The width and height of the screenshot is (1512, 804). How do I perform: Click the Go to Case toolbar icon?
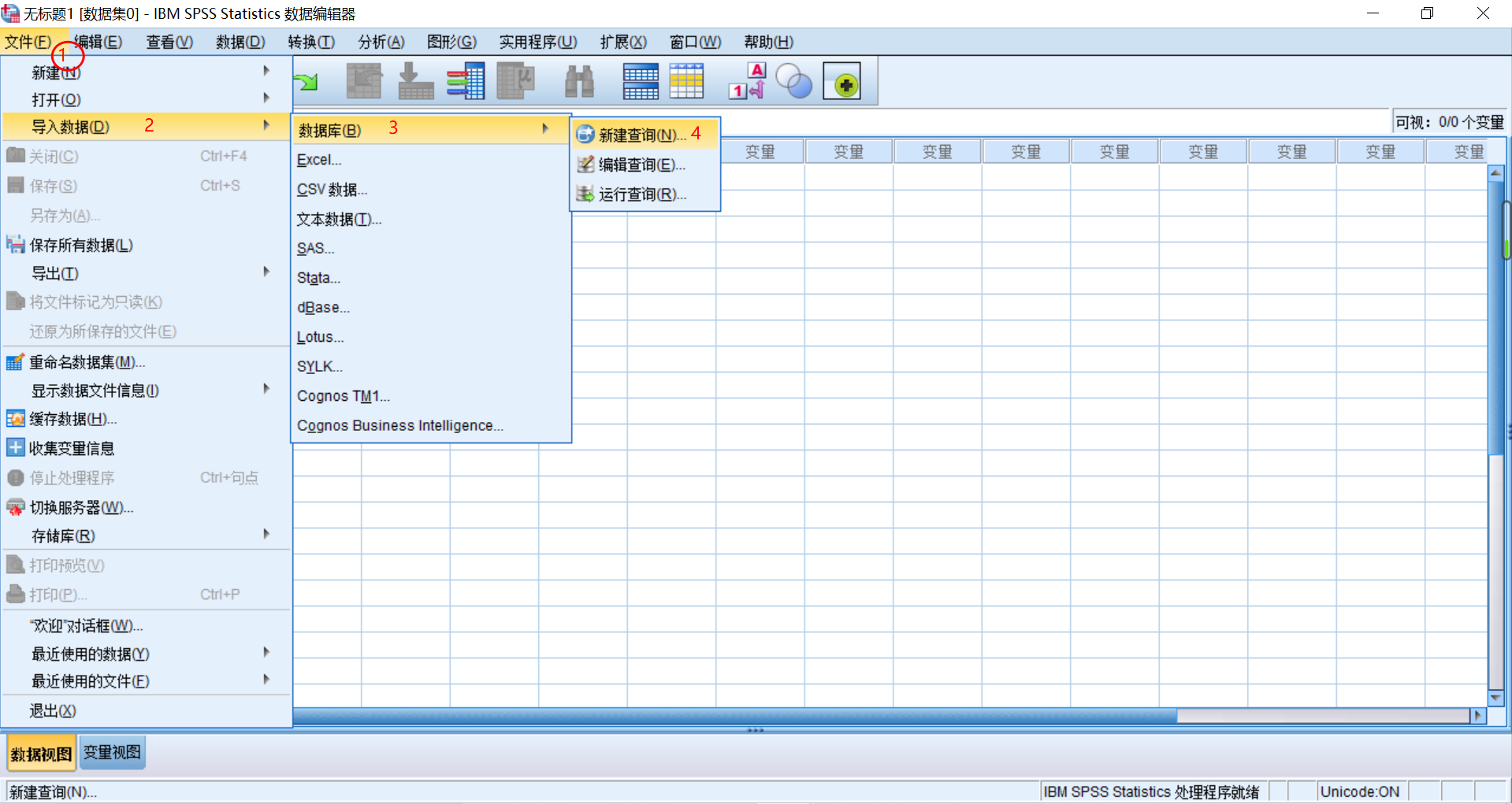pyautogui.click(x=364, y=80)
